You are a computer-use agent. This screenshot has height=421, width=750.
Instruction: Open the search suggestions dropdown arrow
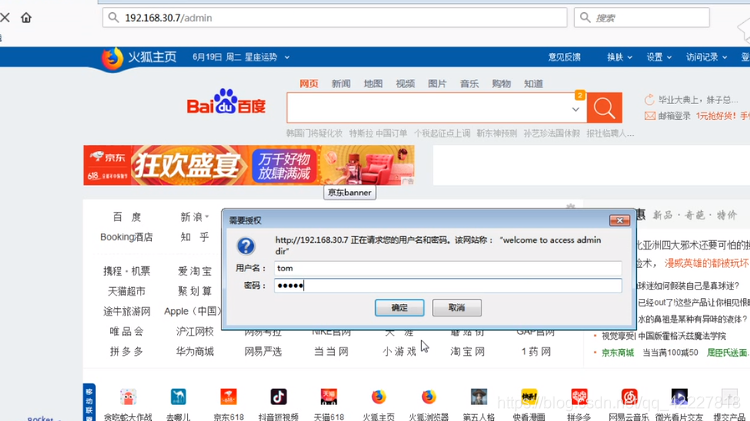pyautogui.click(x=575, y=109)
